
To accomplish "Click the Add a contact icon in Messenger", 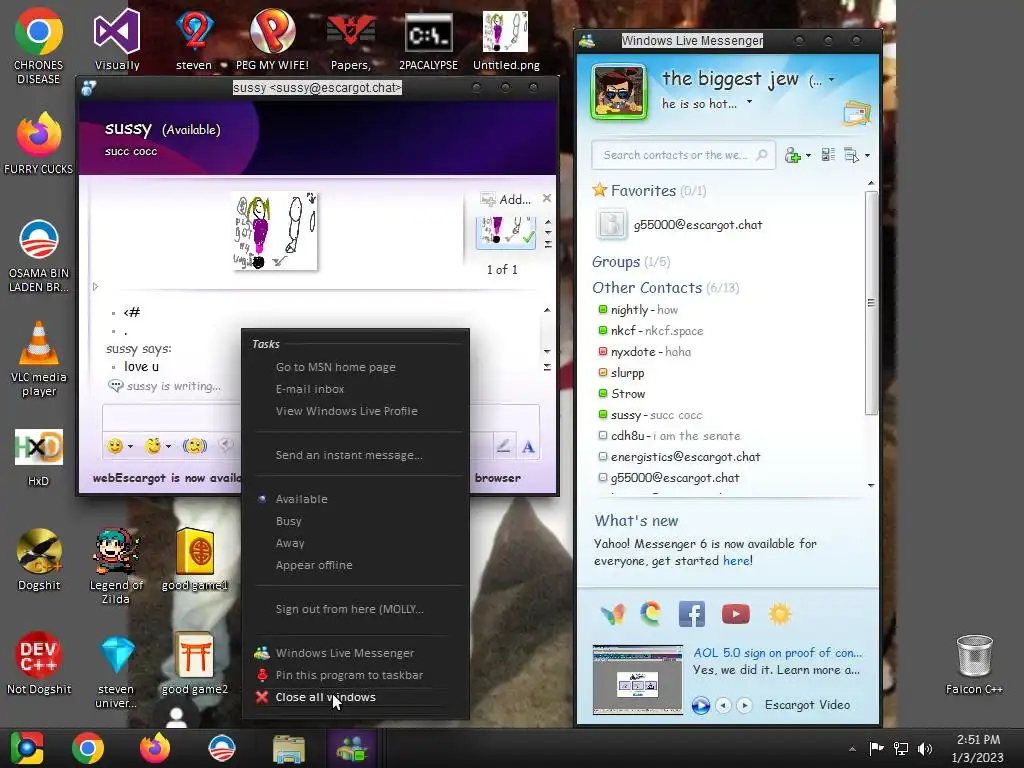I will (x=792, y=155).
